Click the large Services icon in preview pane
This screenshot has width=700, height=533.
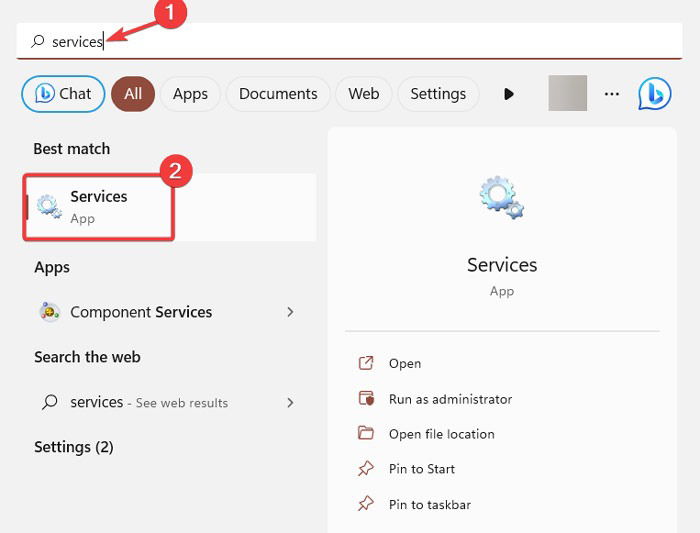pos(502,197)
